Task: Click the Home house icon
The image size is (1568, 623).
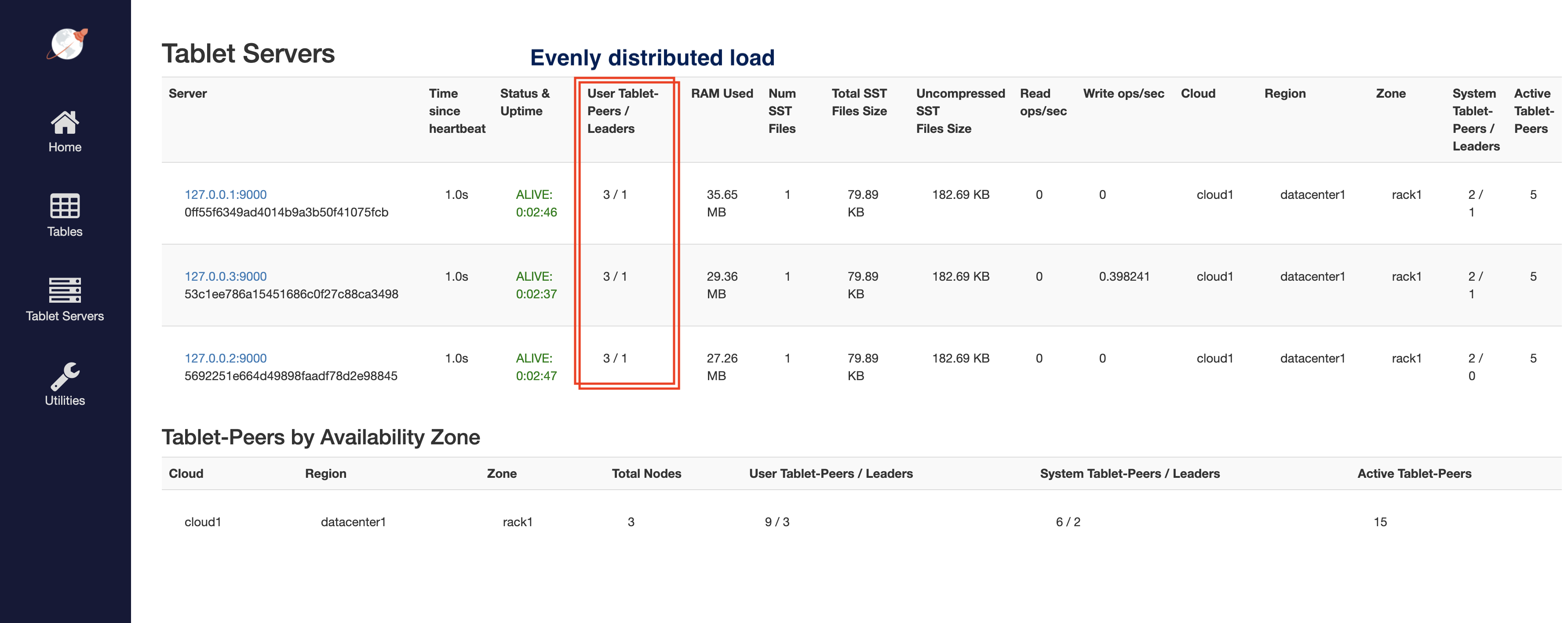Action: (x=65, y=122)
